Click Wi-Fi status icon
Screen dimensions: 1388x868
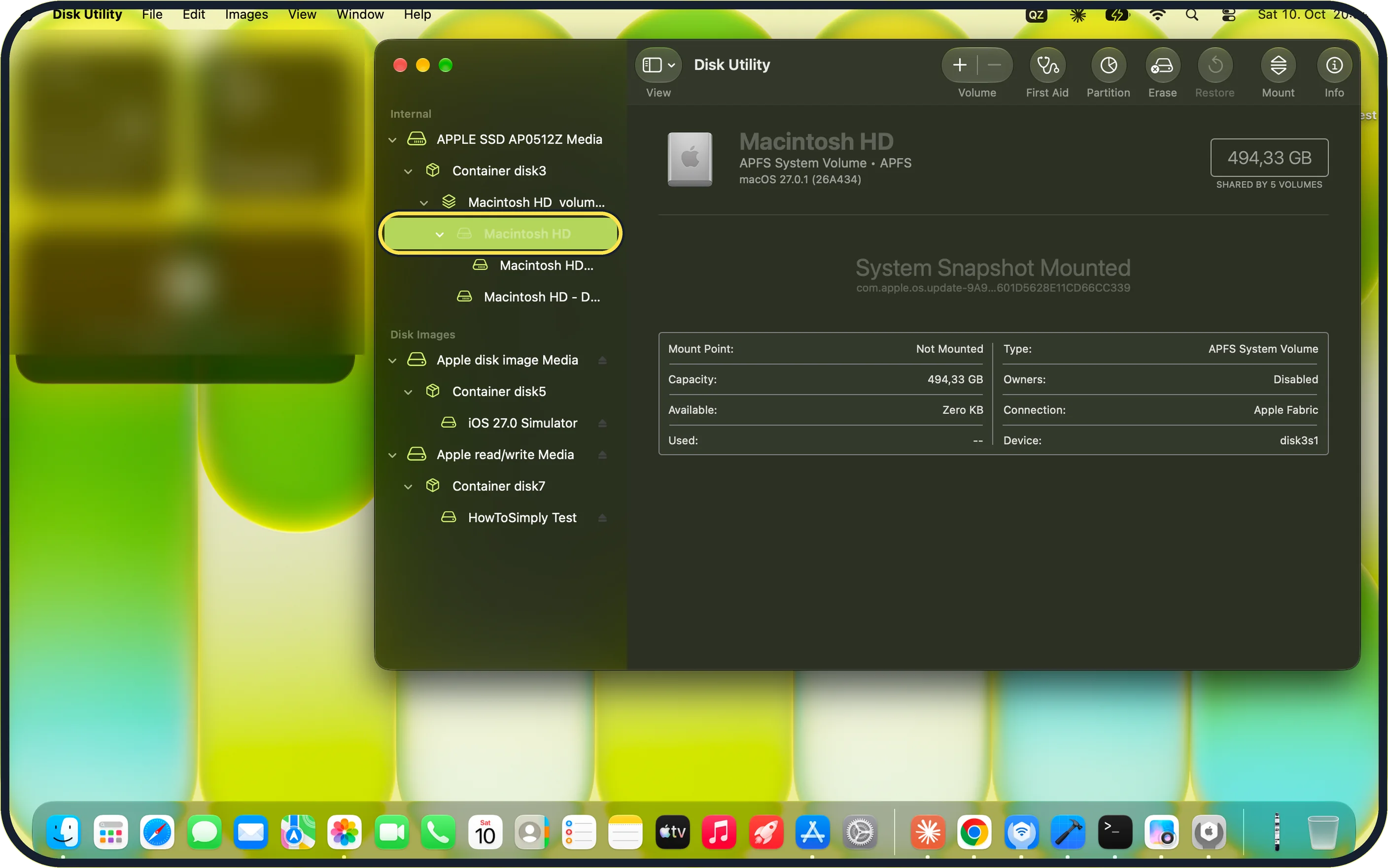(1157, 15)
